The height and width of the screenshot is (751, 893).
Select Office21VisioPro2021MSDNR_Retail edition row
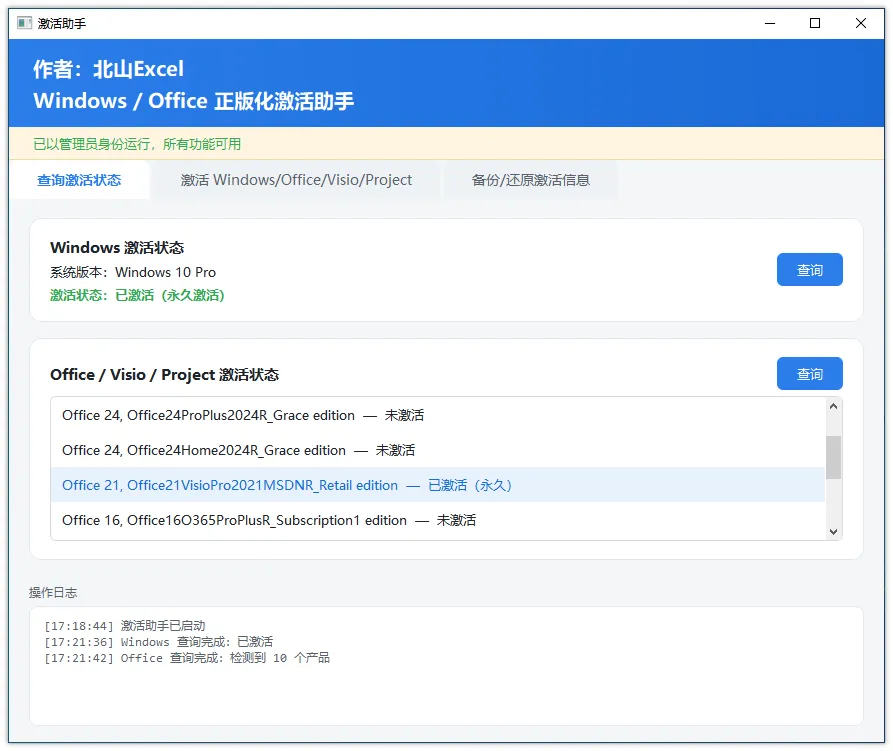point(438,485)
